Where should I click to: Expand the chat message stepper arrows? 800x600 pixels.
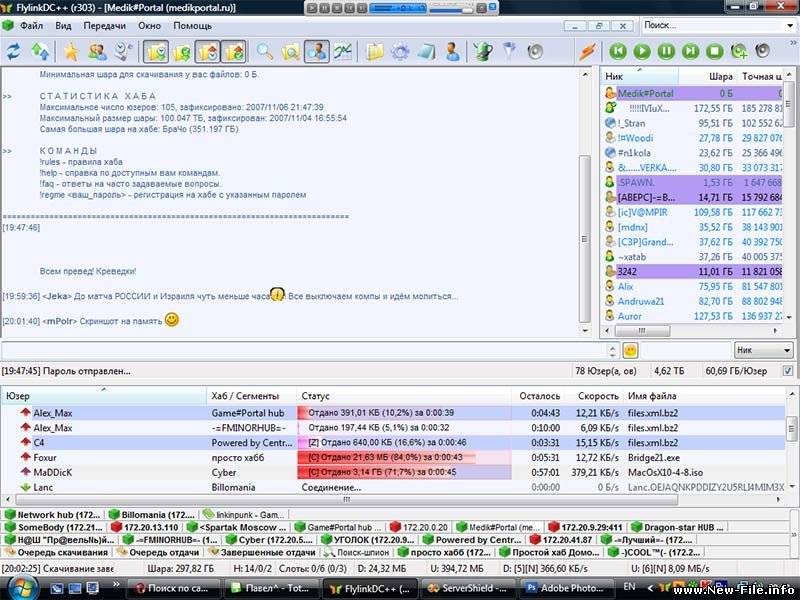pyautogui.click(x=612, y=351)
